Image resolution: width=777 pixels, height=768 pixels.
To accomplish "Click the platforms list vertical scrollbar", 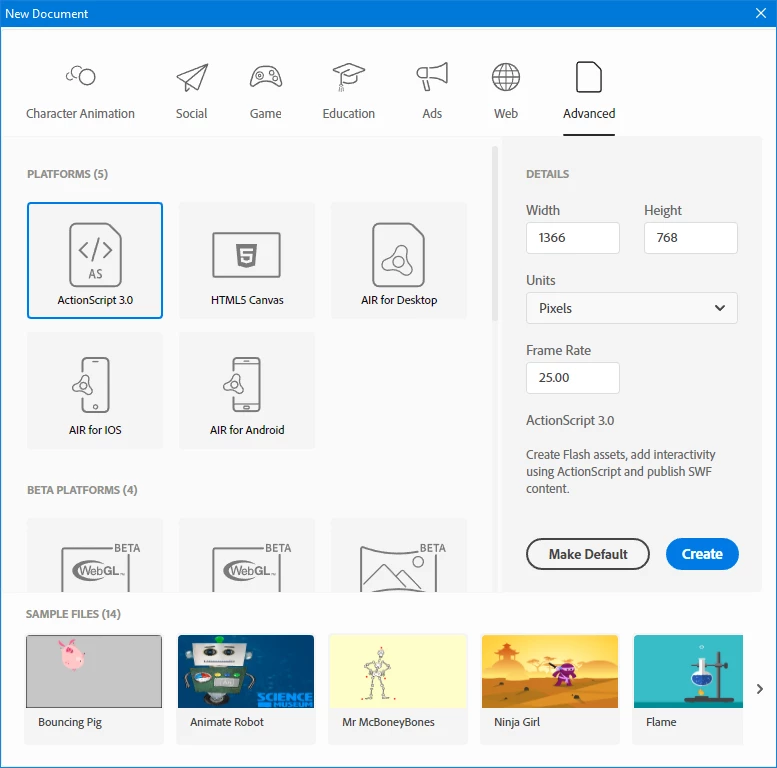I will [495, 233].
